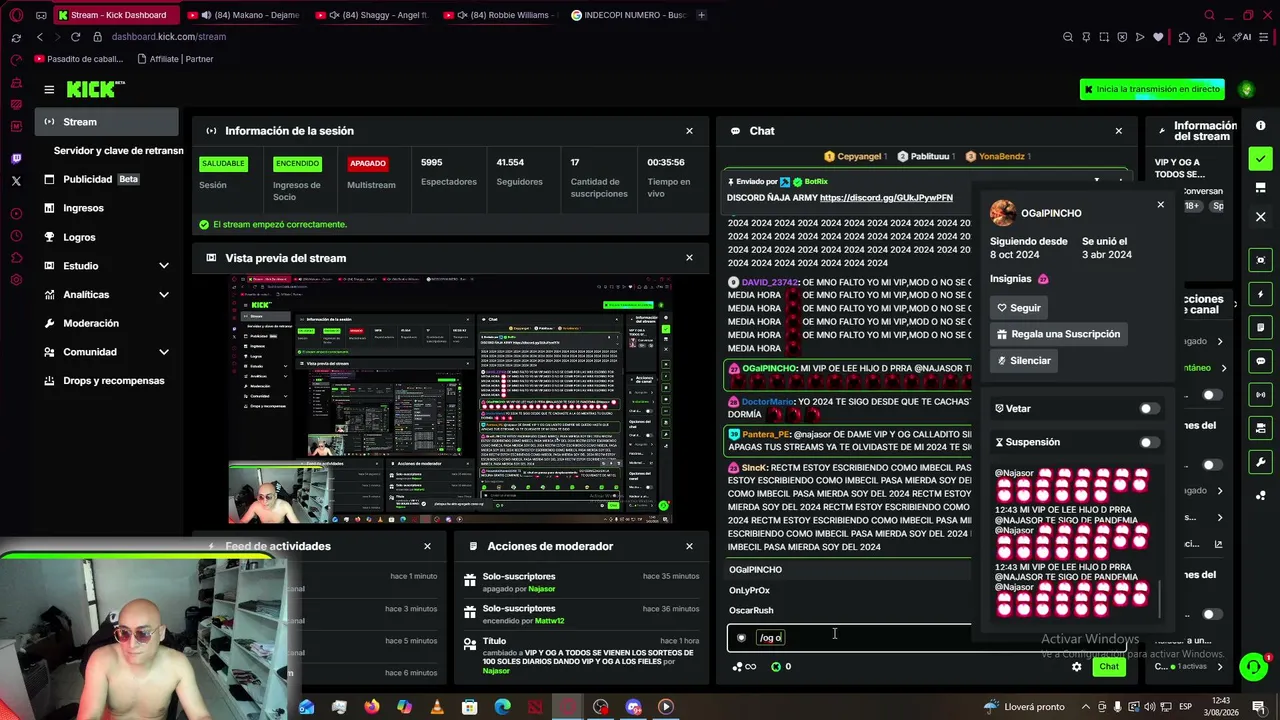Click the emote icon beside chat input
The height and width of the screenshot is (720, 1280).
(741, 638)
